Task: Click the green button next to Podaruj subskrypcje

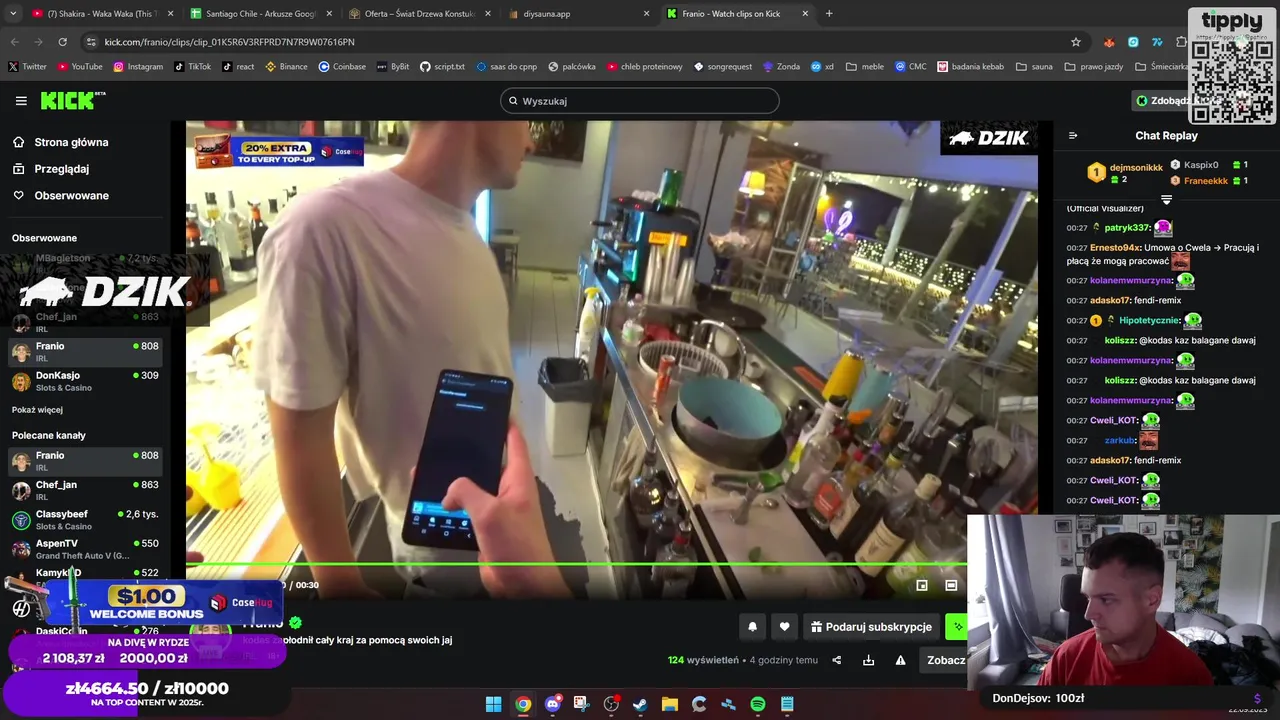Action: 956,627
